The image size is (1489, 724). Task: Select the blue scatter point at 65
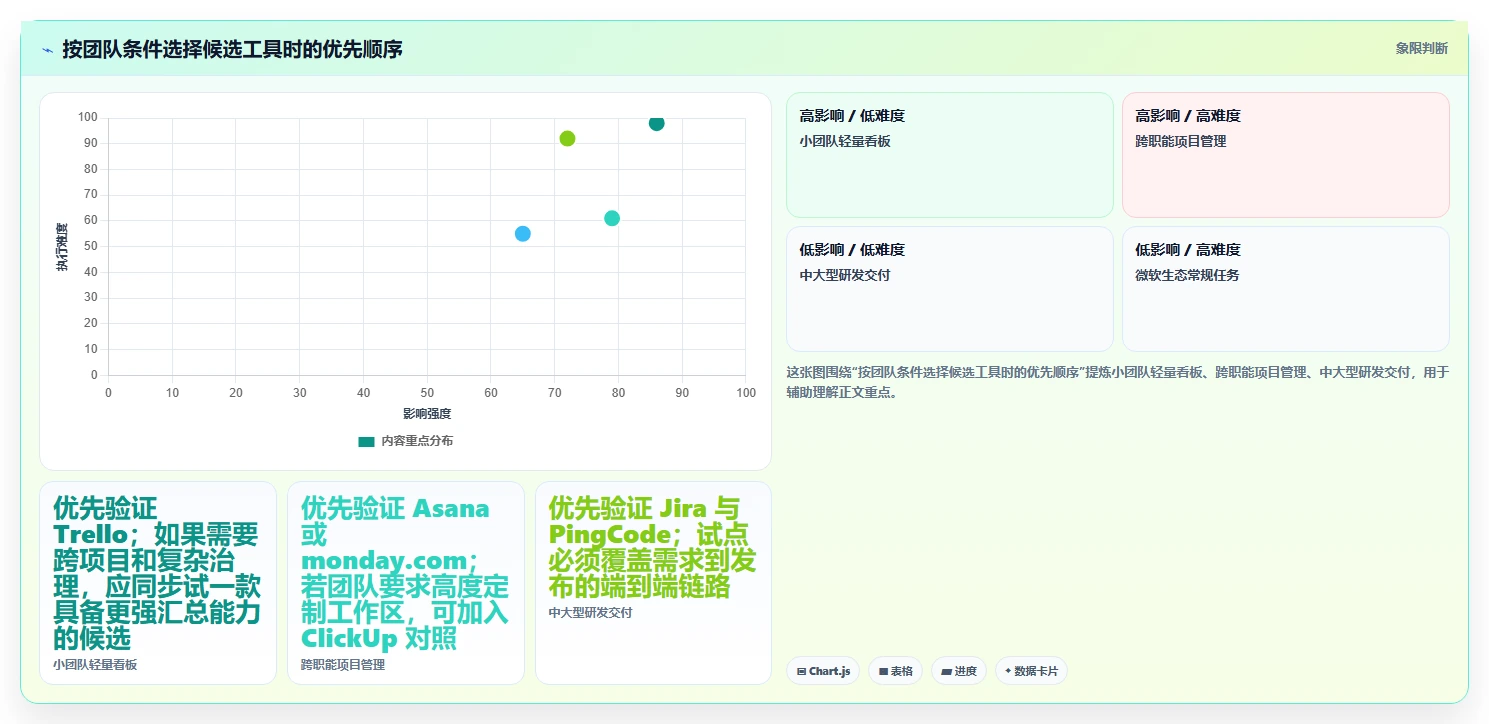click(x=522, y=233)
